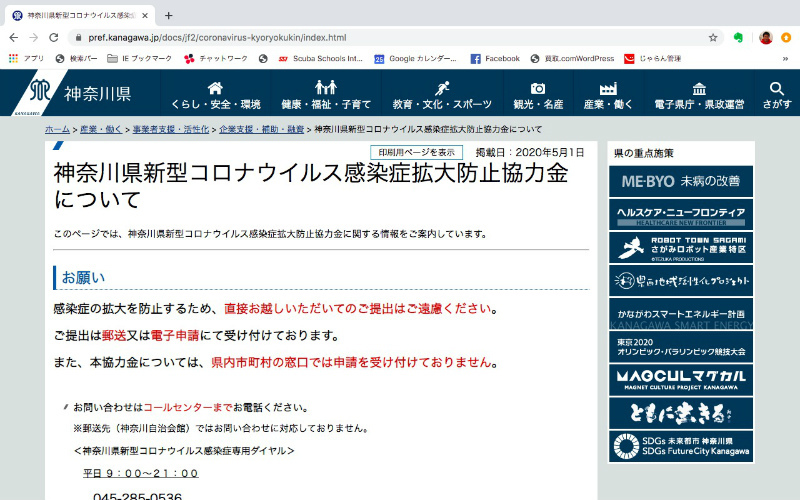Click the 掲載日：2020年5月1日 text

530,153
